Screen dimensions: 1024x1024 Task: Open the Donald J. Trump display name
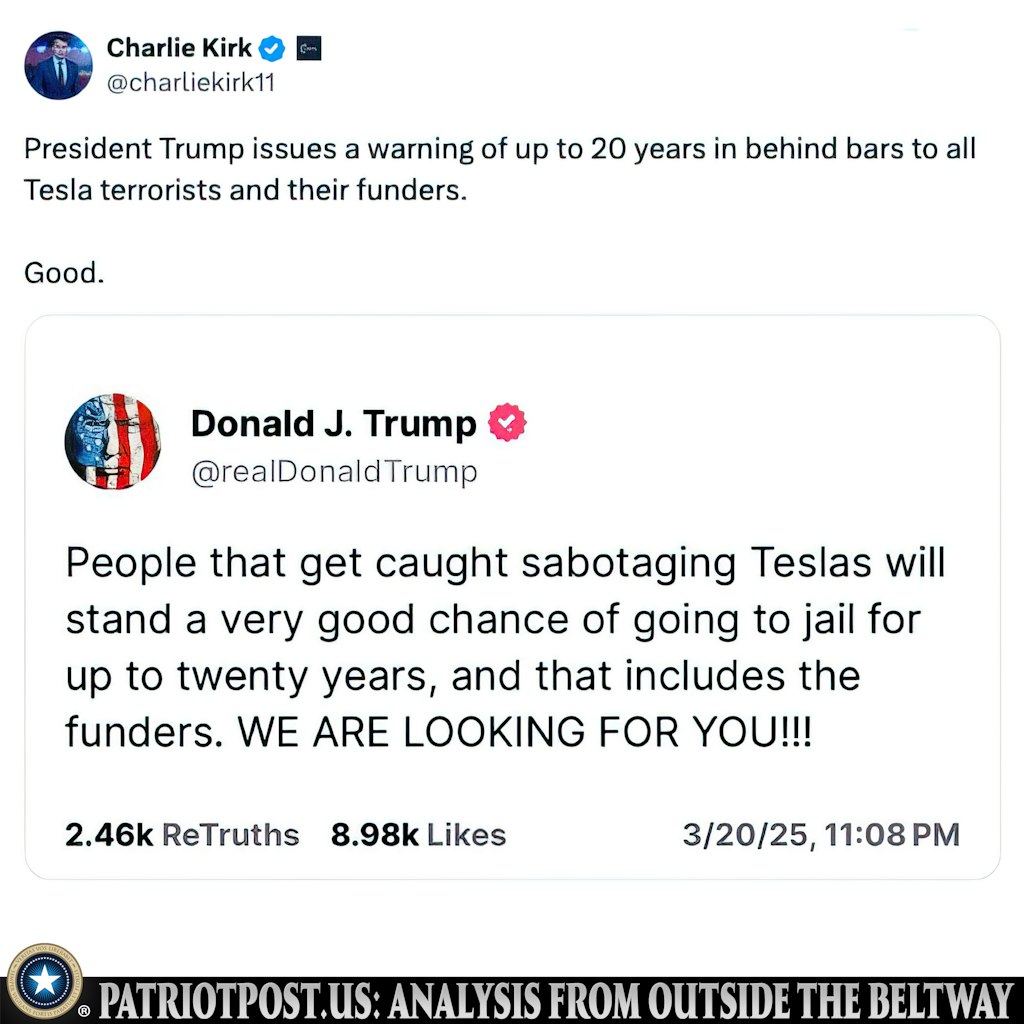(x=333, y=424)
